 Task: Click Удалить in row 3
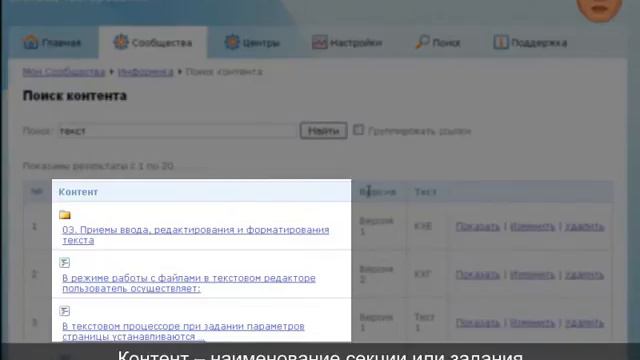584,323
